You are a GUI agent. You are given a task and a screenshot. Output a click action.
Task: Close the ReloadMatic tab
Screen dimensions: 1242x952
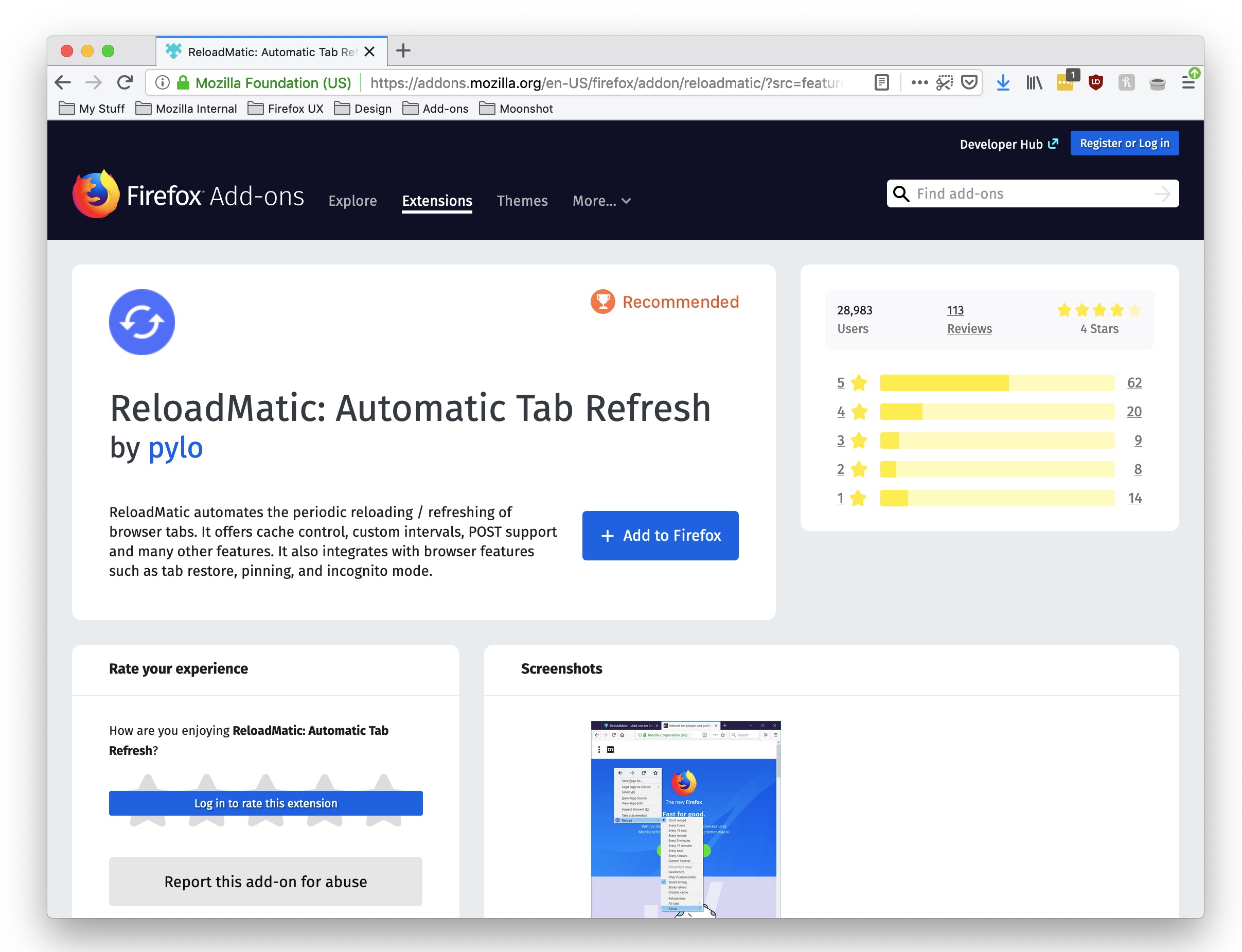tap(369, 51)
